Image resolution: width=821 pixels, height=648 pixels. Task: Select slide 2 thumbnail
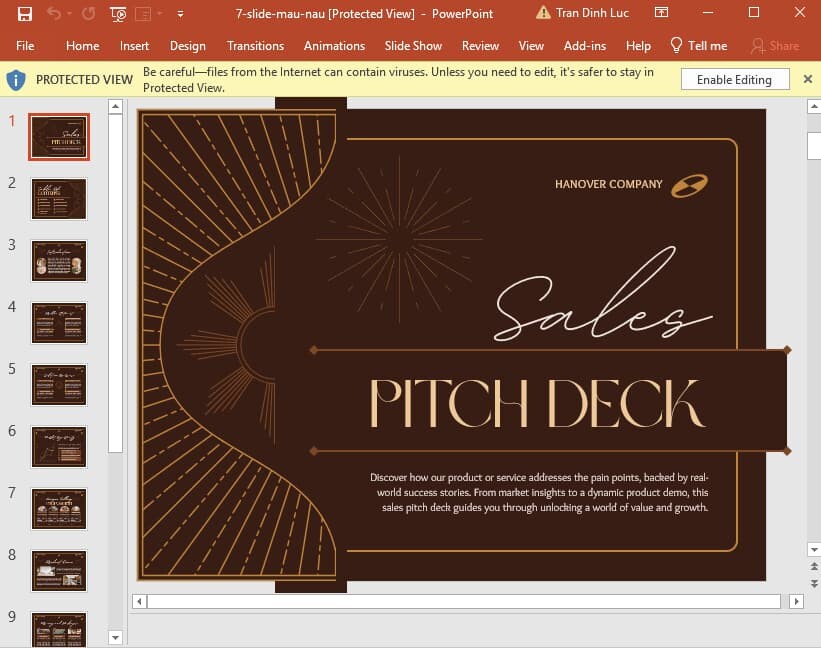click(x=59, y=199)
